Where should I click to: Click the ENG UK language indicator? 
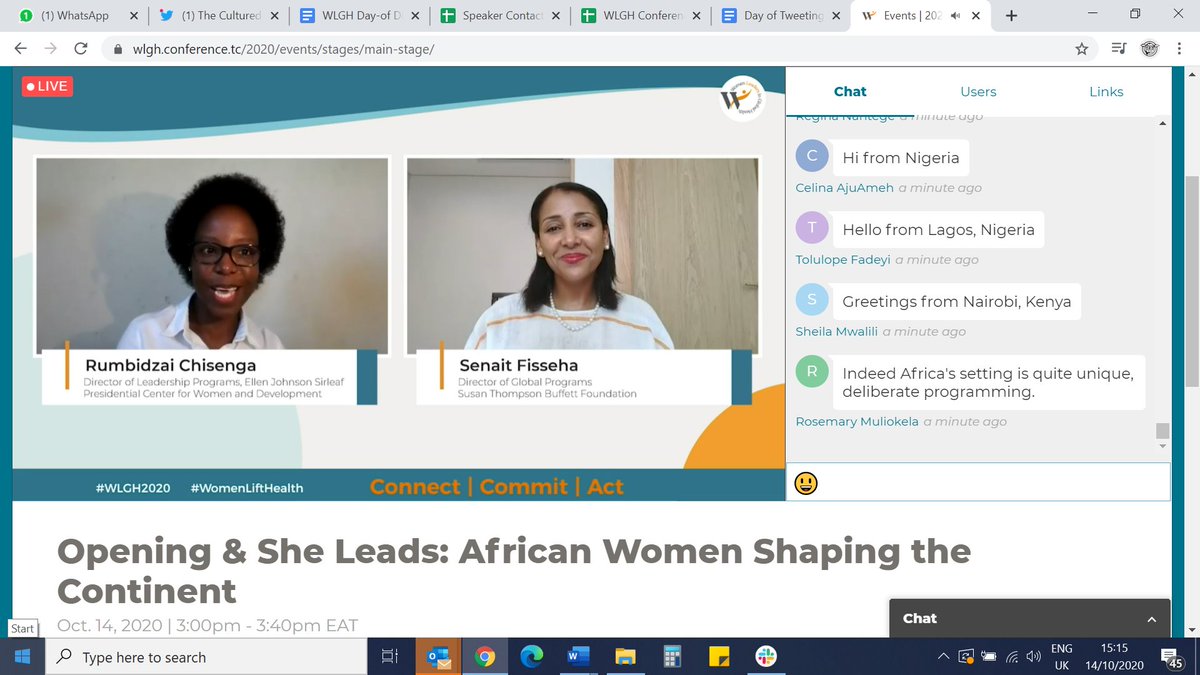click(1063, 657)
